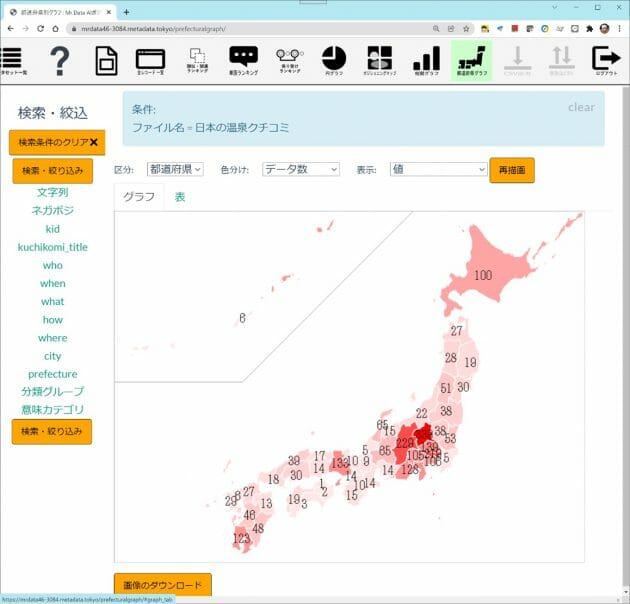Open the all records list icon

point(151,61)
